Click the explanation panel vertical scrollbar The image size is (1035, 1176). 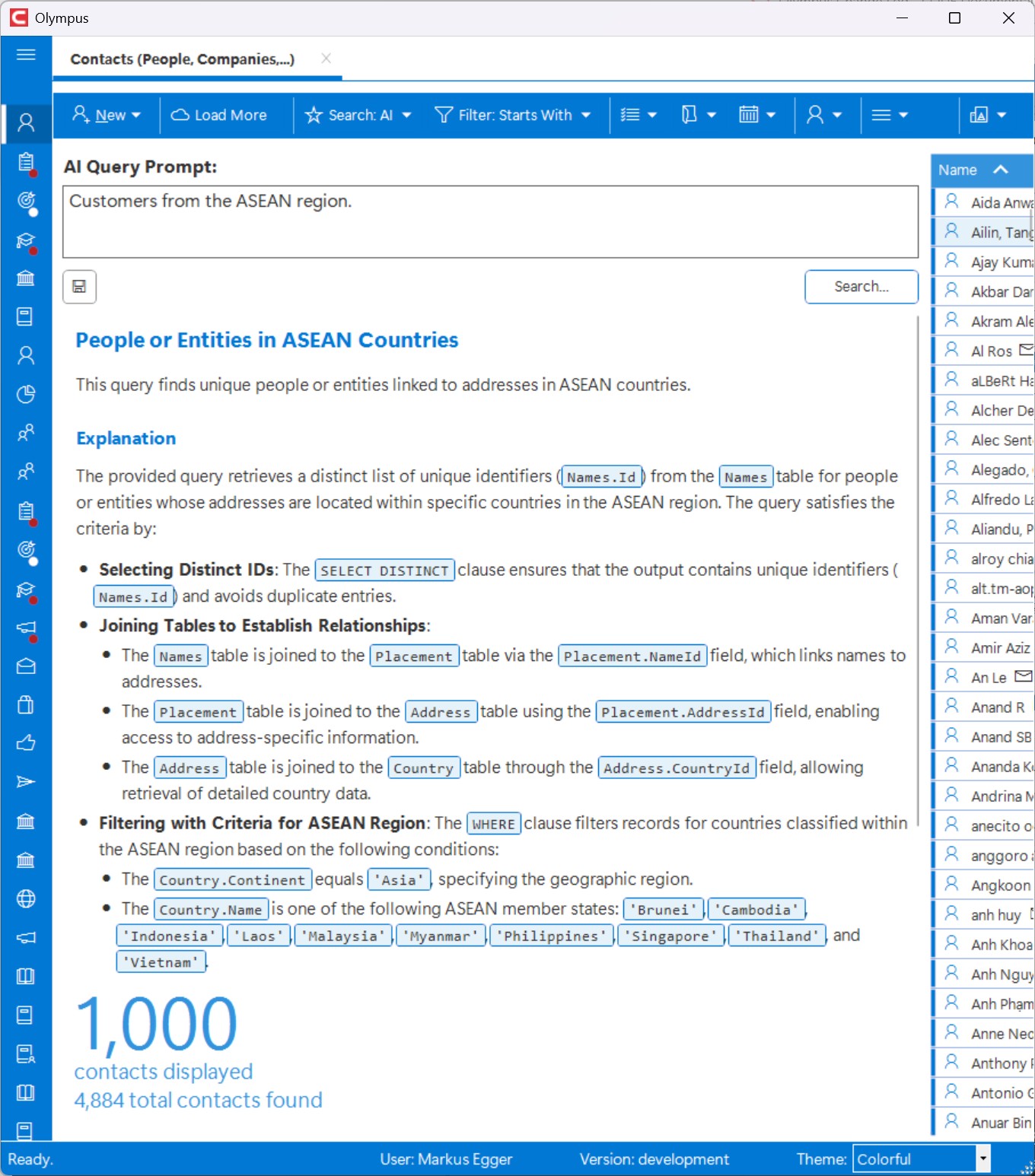[917, 571]
